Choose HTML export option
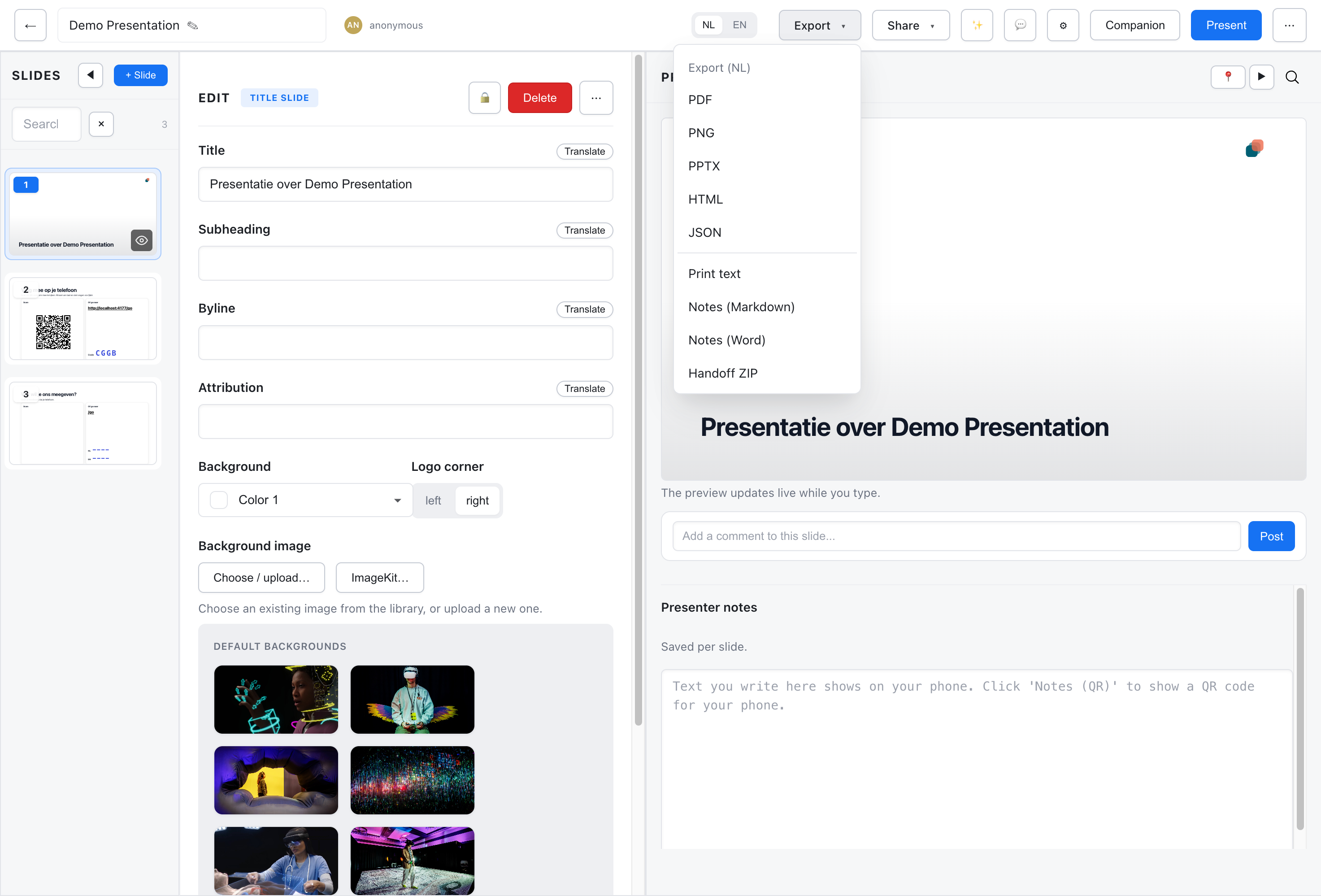The width and height of the screenshot is (1321, 896). [766, 200]
